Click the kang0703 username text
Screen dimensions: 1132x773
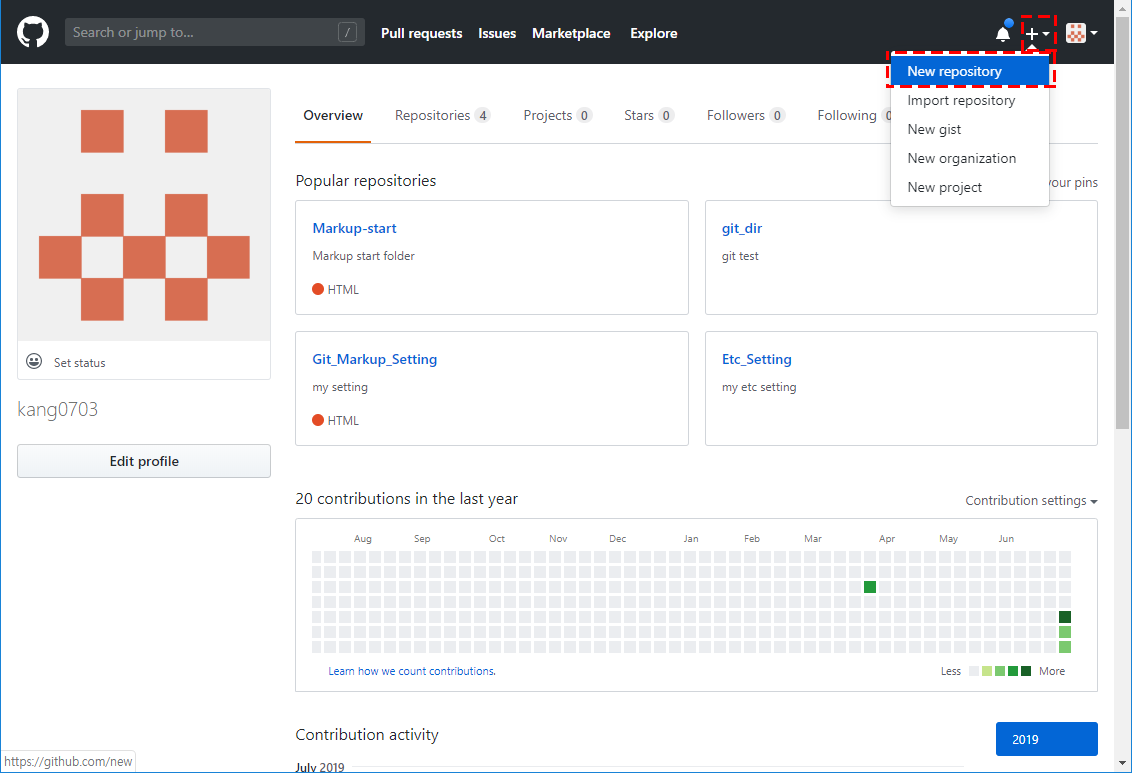coord(58,409)
